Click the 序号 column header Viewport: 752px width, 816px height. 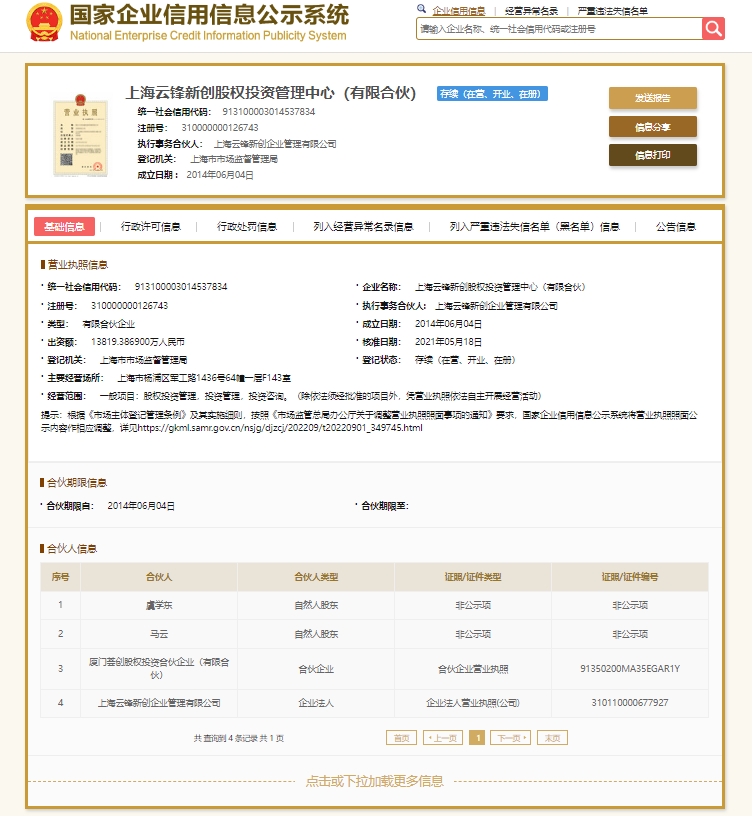coord(60,577)
